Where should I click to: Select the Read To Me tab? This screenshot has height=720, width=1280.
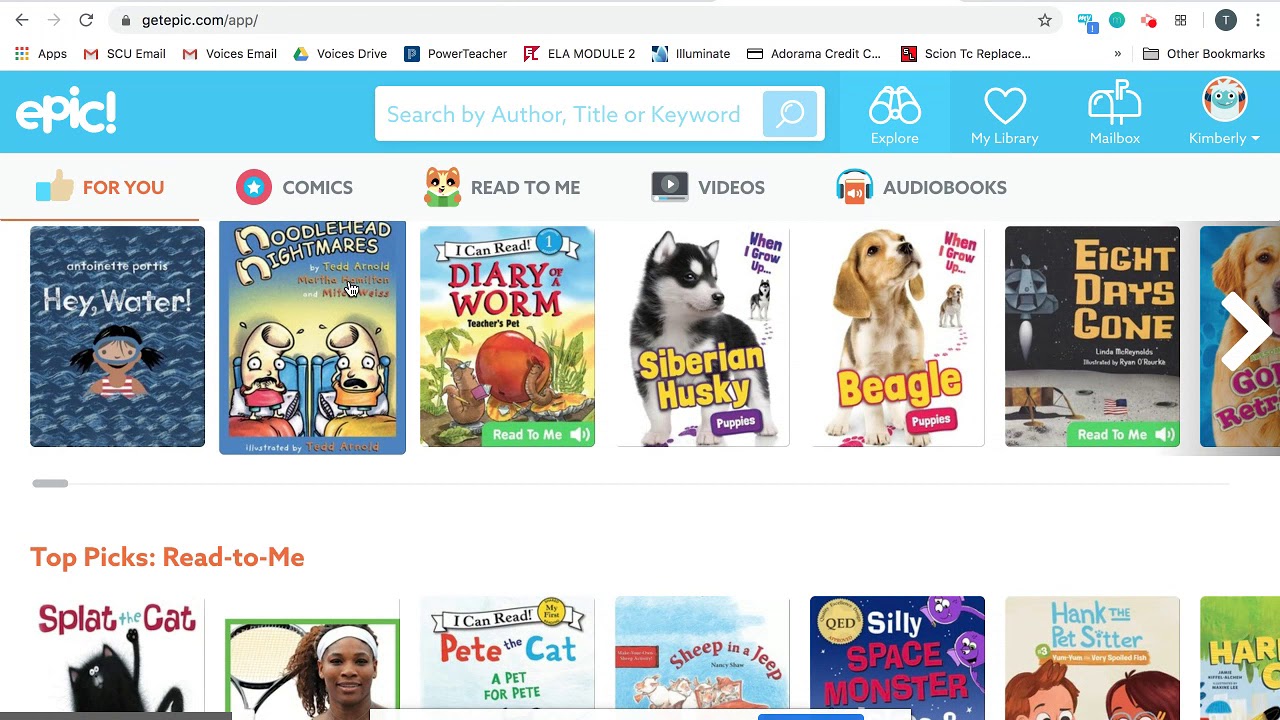pyautogui.click(x=502, y=187)
